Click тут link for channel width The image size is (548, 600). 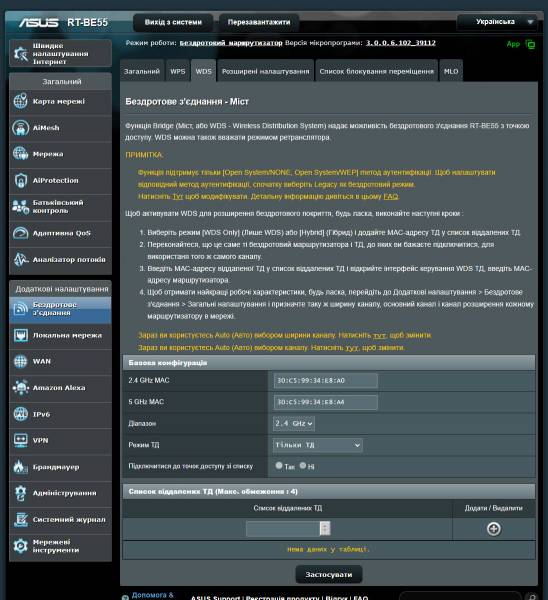point(379,336)
